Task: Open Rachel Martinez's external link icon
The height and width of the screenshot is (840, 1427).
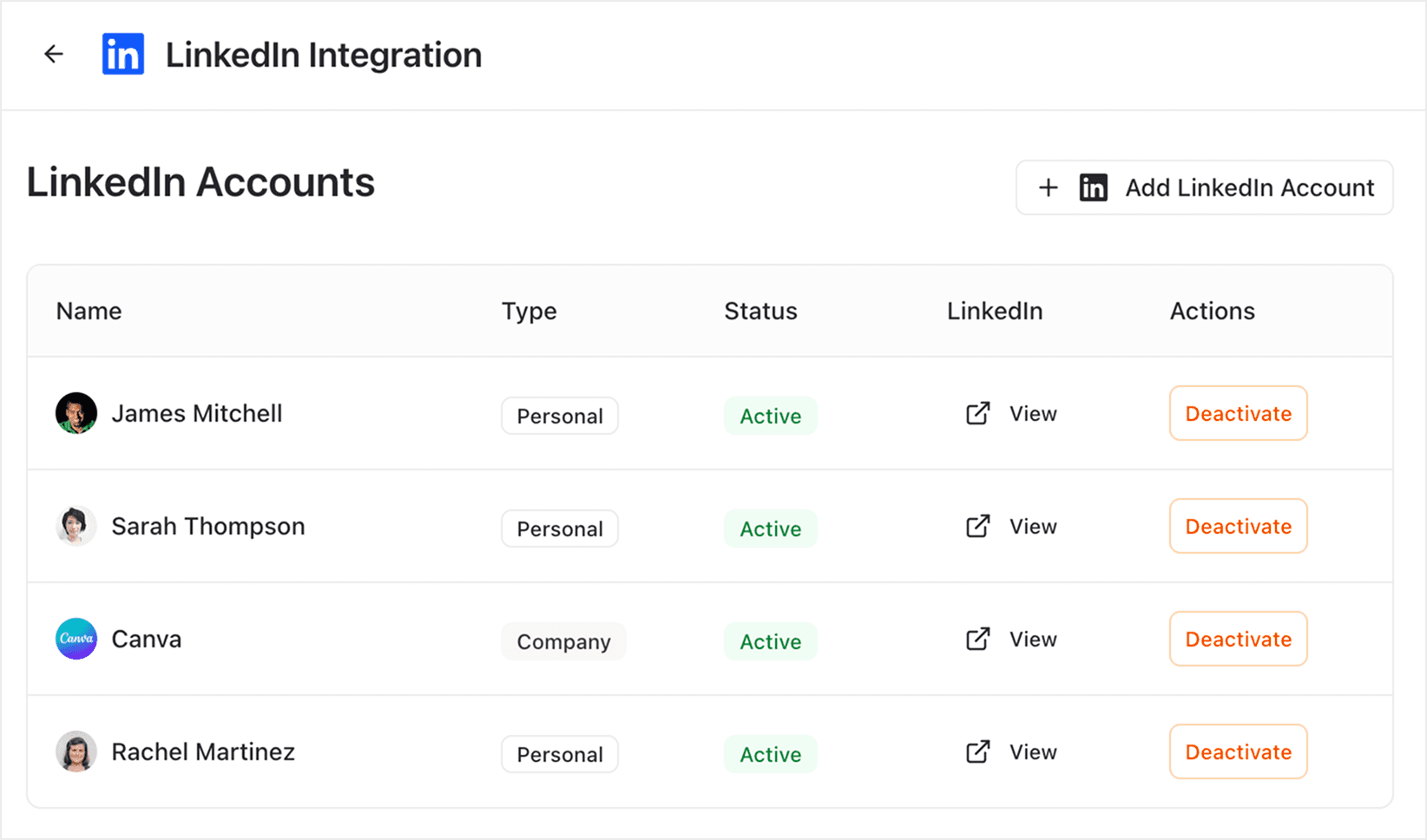Action: click(978, 751)
